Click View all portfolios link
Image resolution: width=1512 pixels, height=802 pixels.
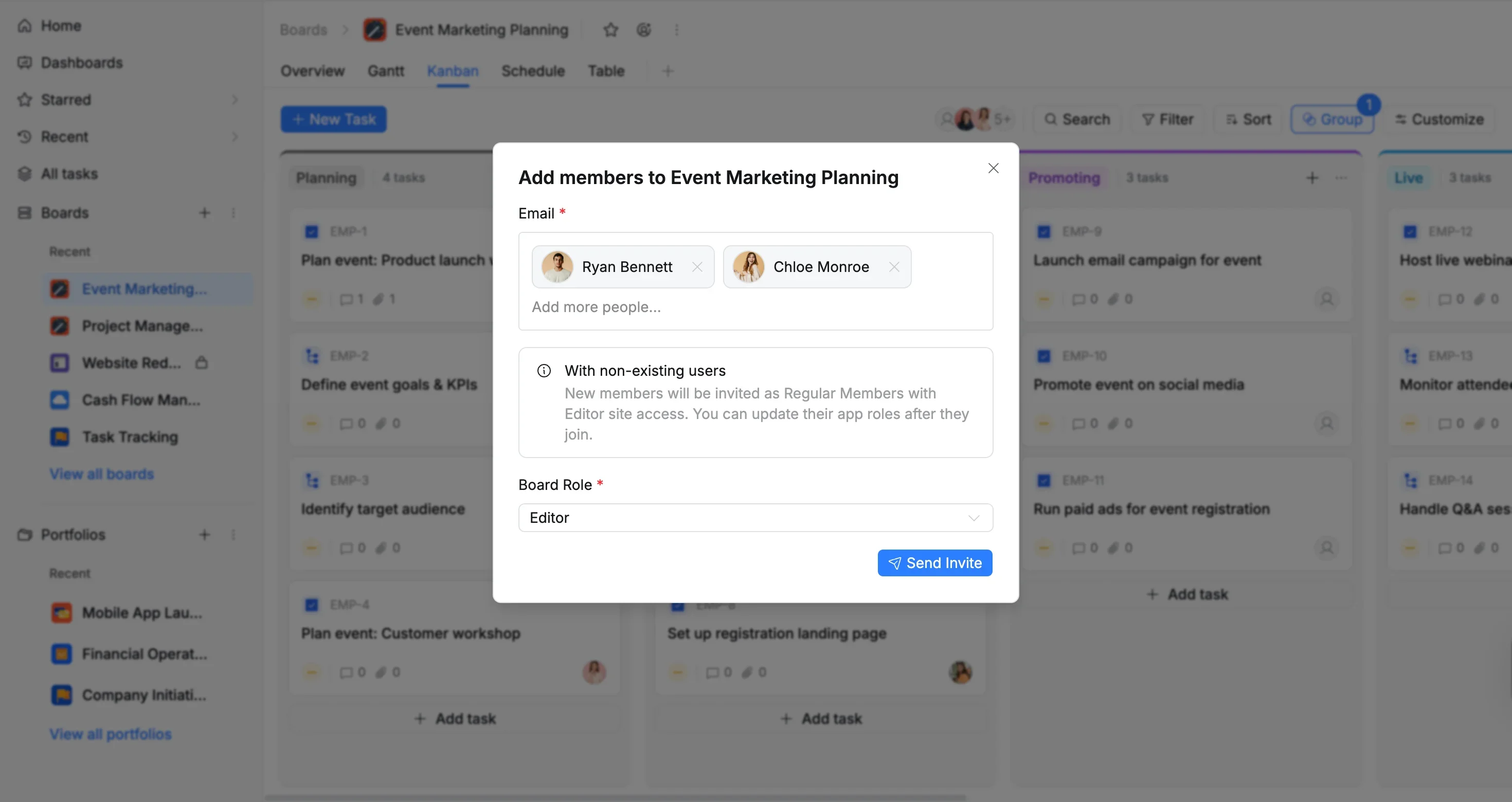tap(111, 734)
